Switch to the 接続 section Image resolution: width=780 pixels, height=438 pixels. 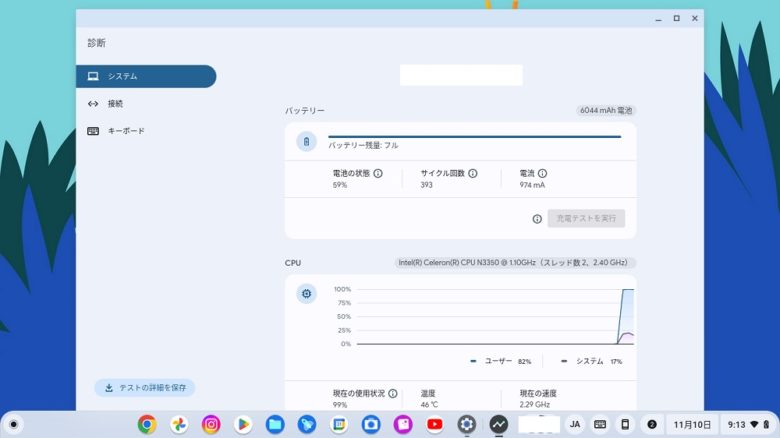click(115, 103)
